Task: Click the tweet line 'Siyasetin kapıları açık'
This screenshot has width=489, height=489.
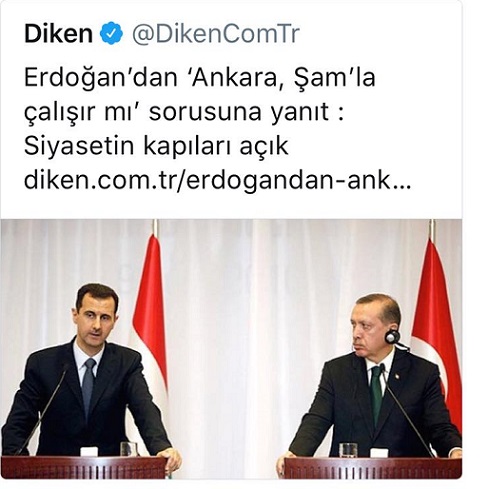Action: click(x=156, y=146)
